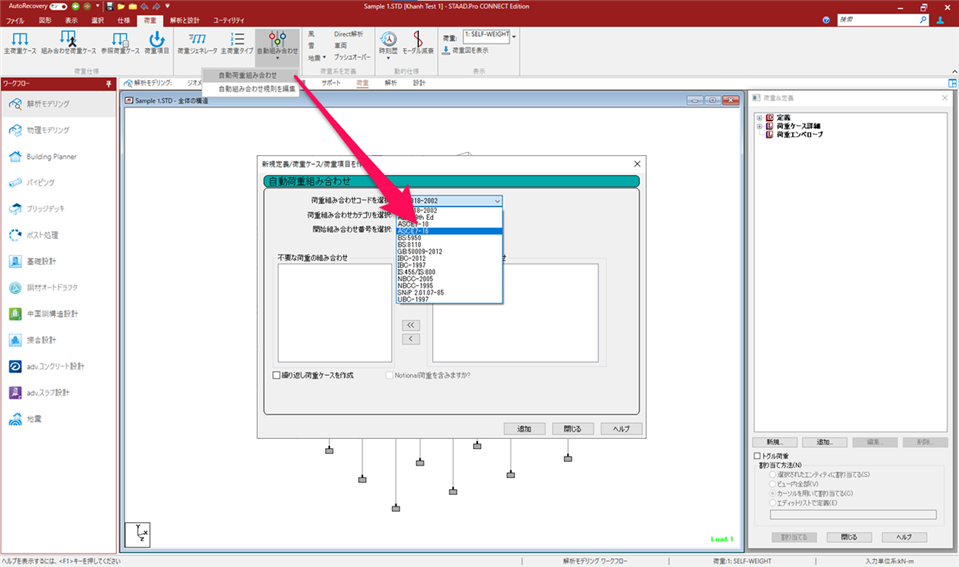The width and height of the screenshot is (959, 567).
Task: Open the 主荷重ケース primary load case tool
Action: point(20,43)
